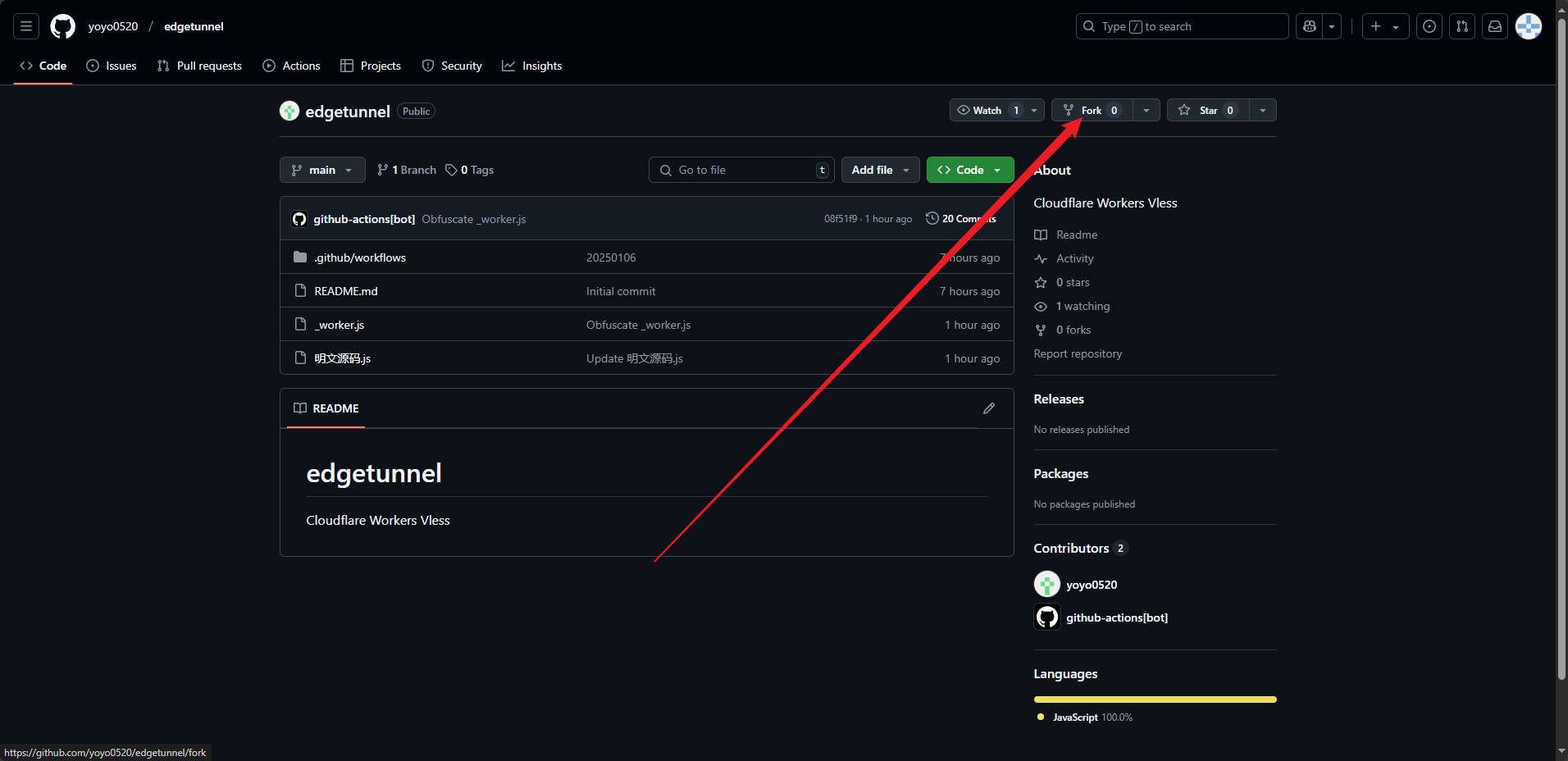Open the Security tab
Image resolution: width=1568 pixels, height=761 pixels.
click(452, 66)
